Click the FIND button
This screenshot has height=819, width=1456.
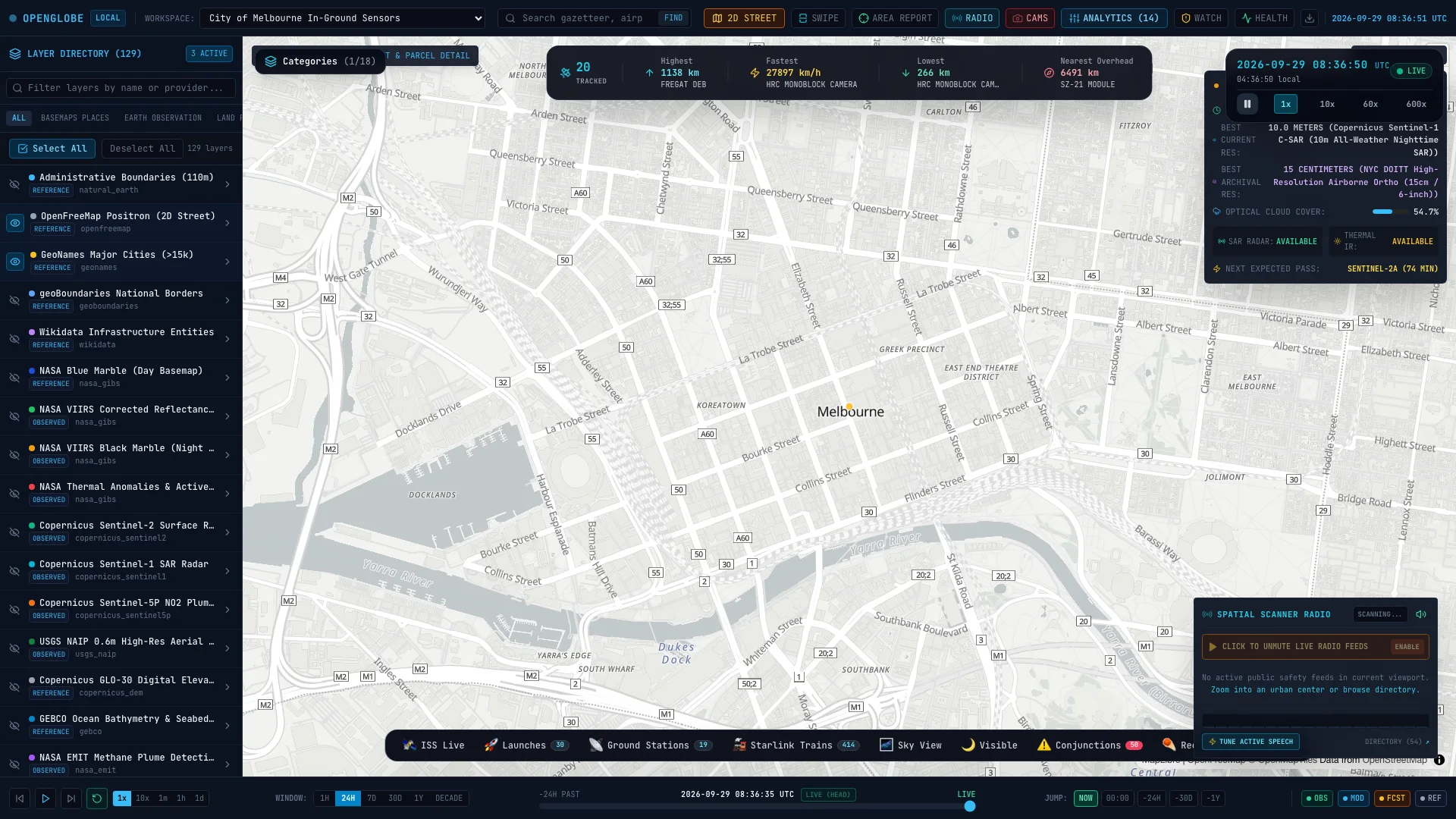point(673,18)
